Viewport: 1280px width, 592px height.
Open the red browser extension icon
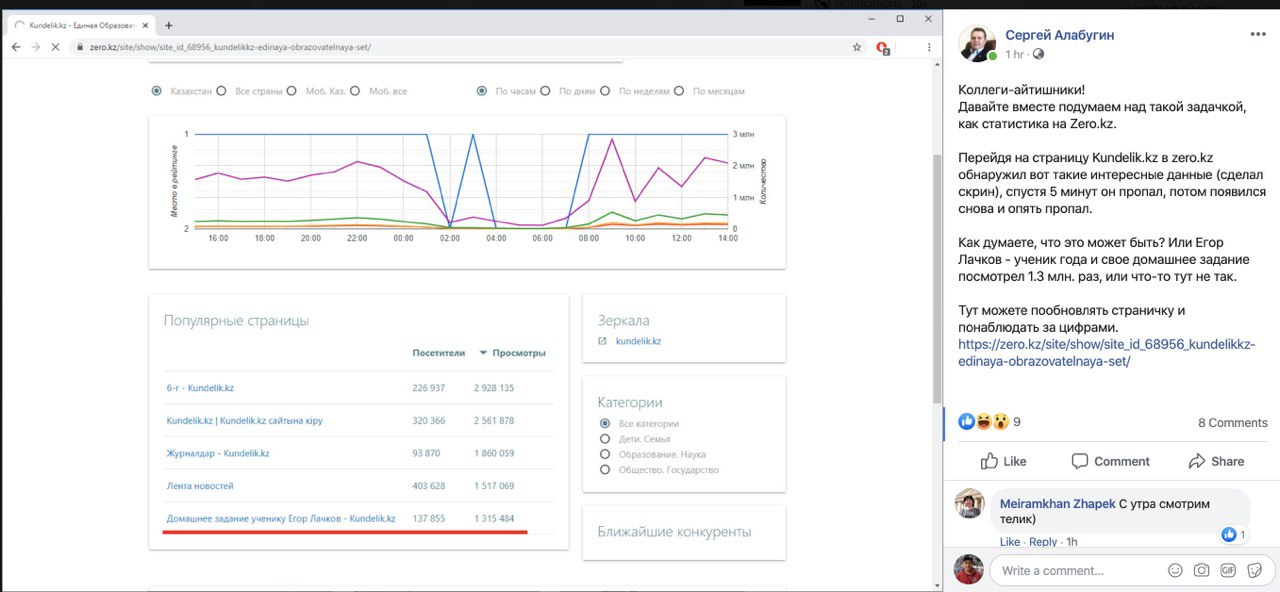coord(883,47)
